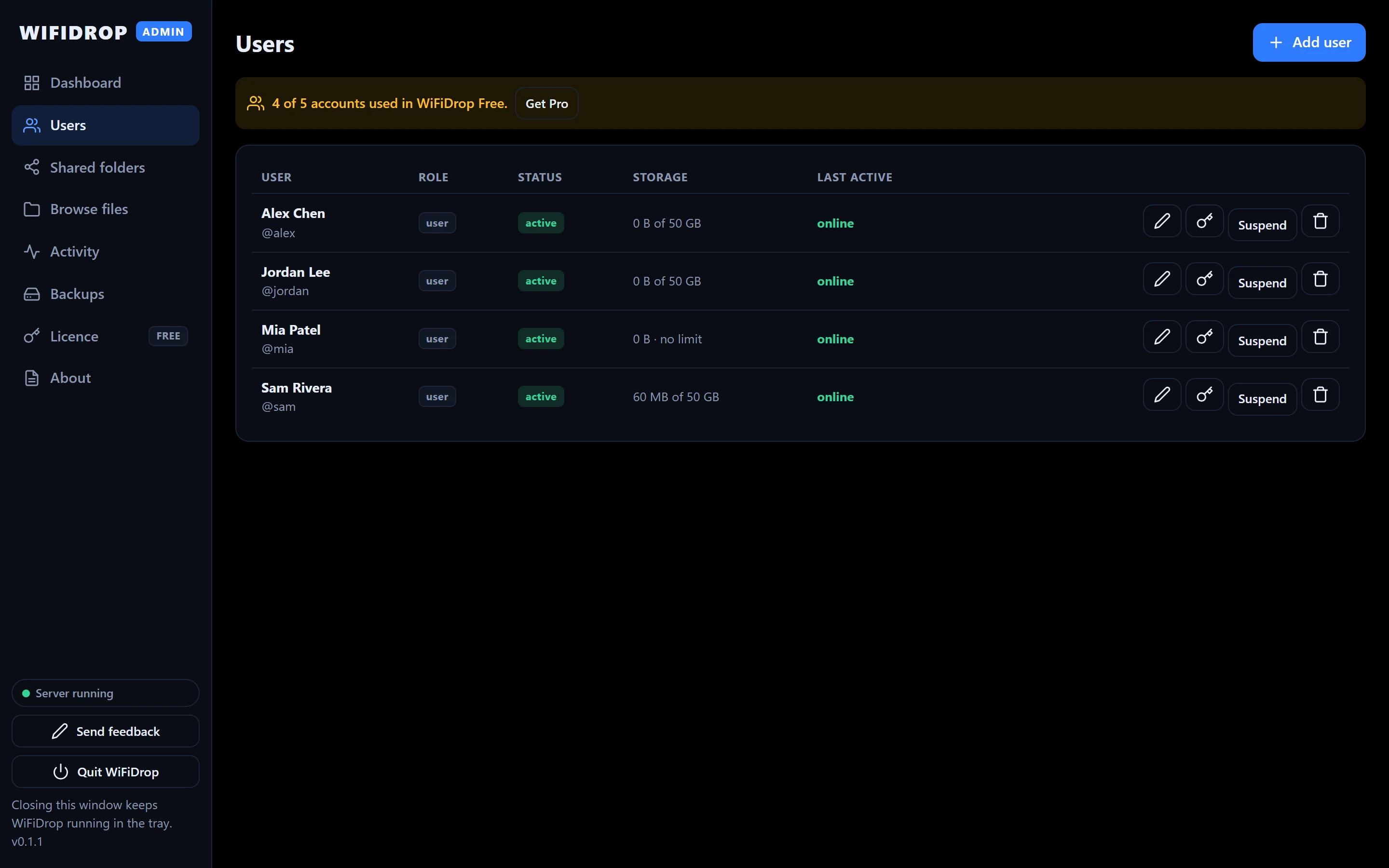Edit Jordan Lee with the pencil icon

click(x=1162, y=279)
